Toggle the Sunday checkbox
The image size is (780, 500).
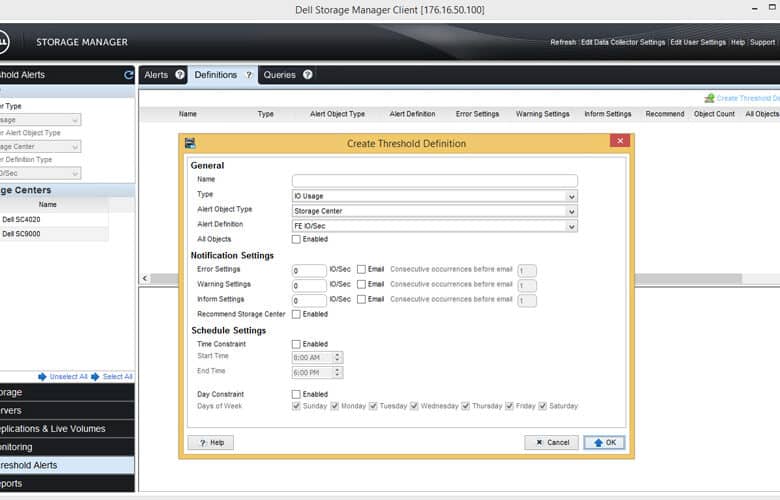click(296, 406)
